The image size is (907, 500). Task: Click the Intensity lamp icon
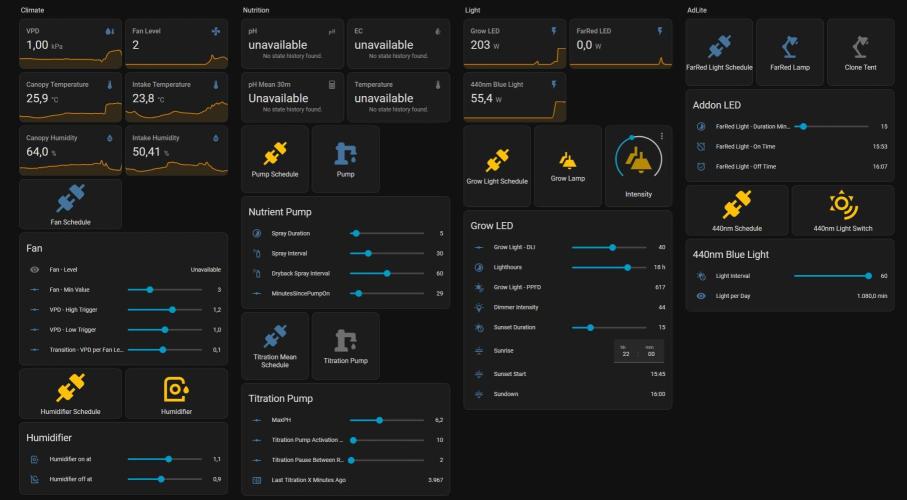click(x=639, y=160)
